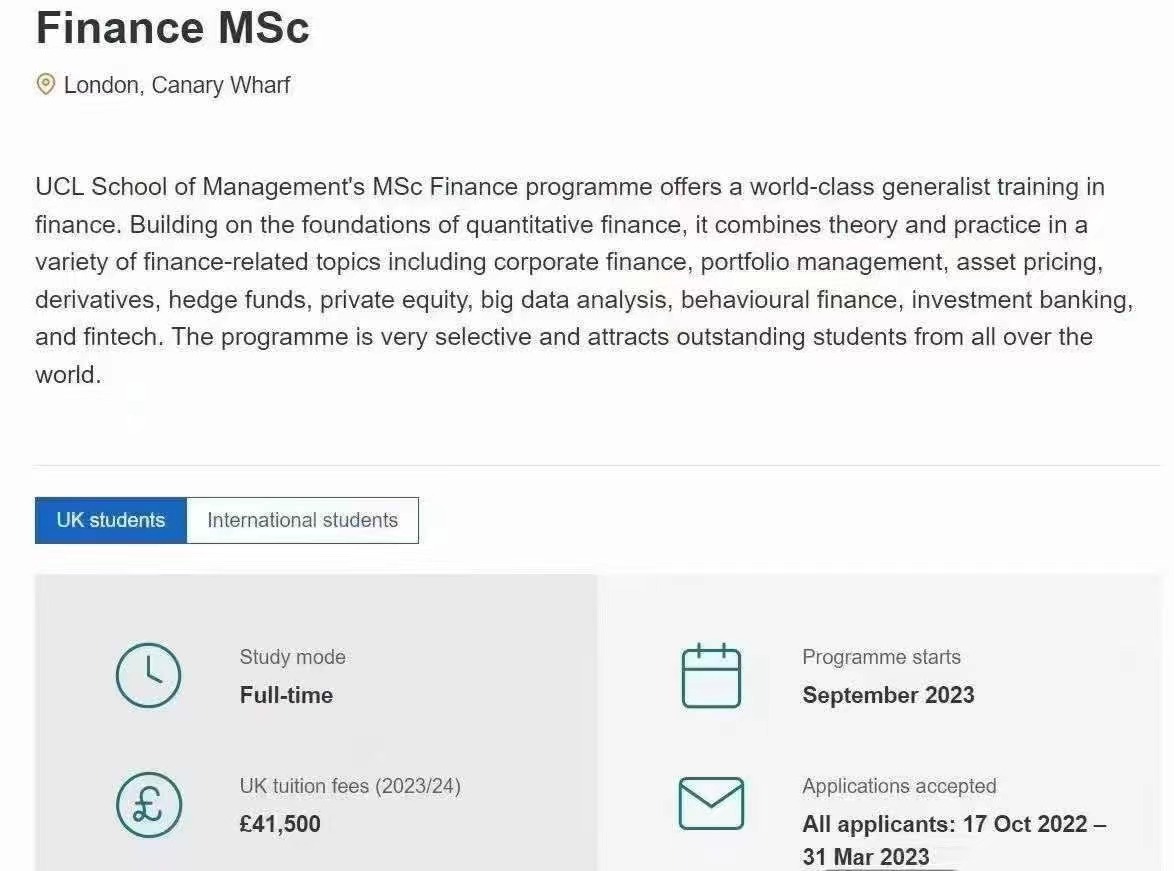
Task: Click the pound sign tuition fees icon
Action: pyautogui.click(x=148, y=805)
